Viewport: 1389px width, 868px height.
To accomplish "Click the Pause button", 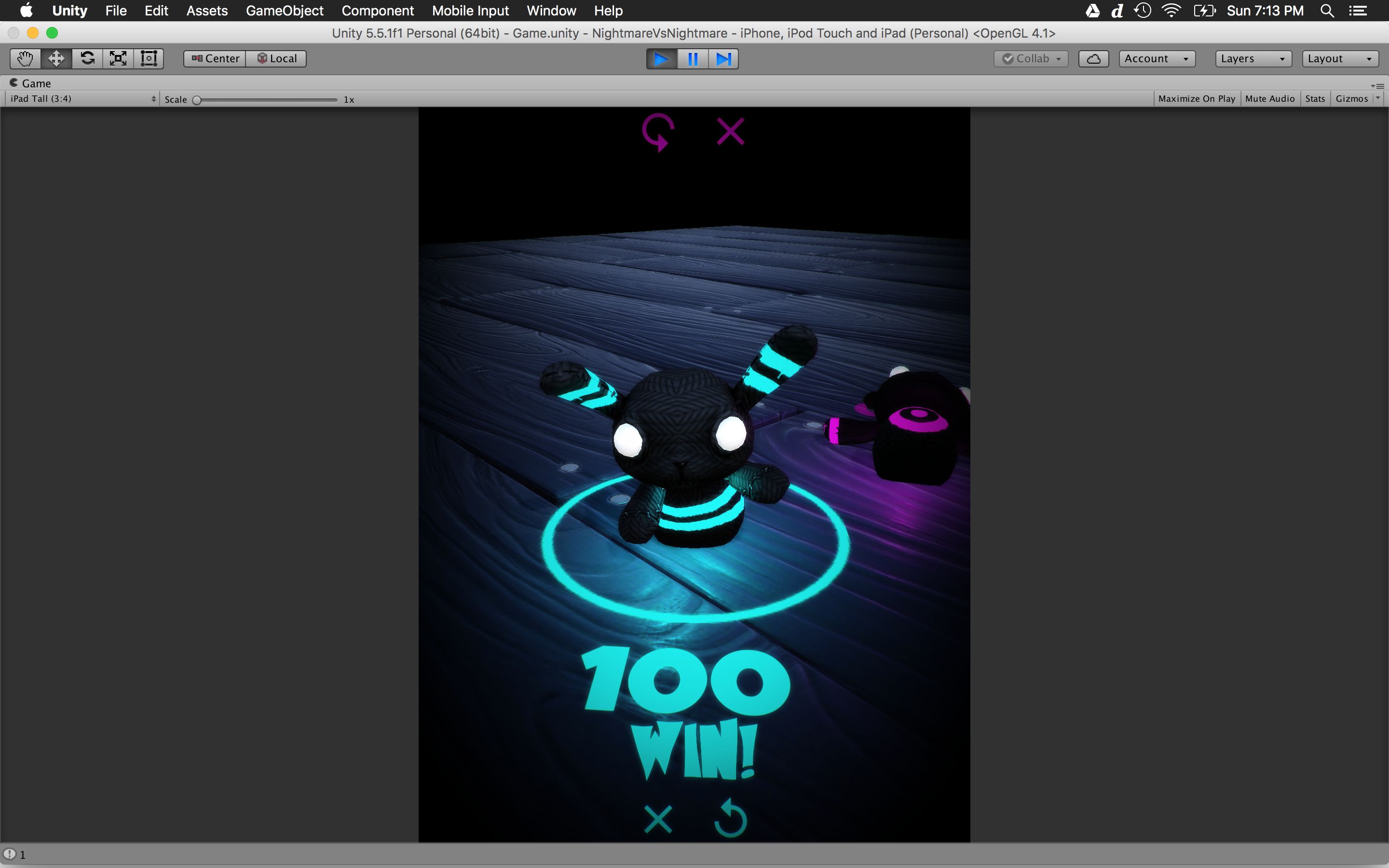I will point(692,58).
